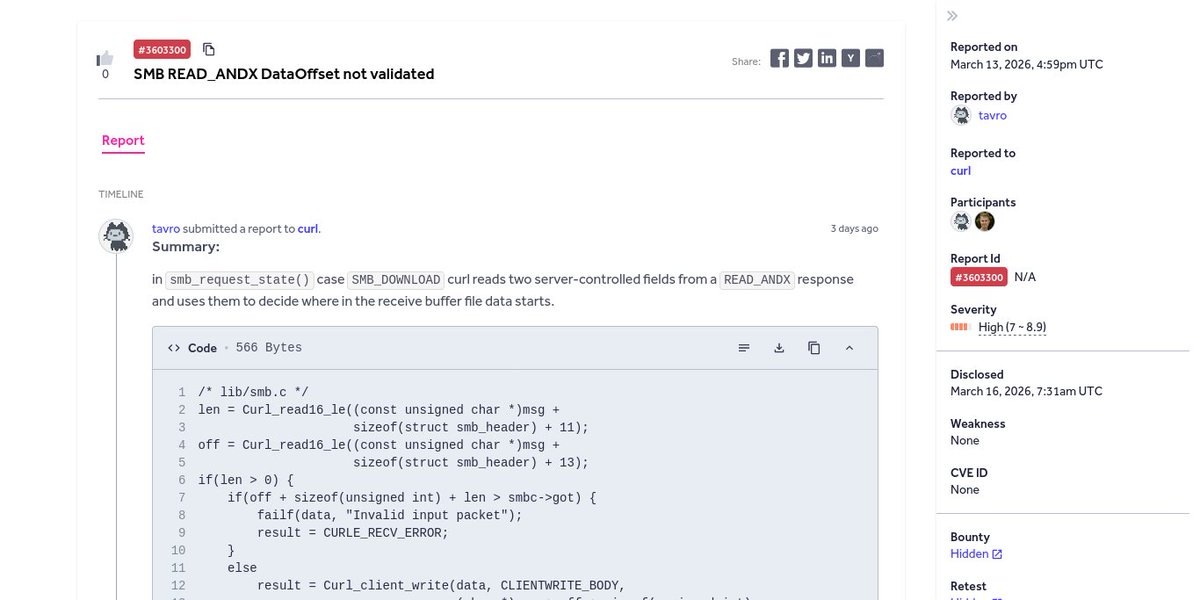The image size is (1200, 600).
Task: Click the 'TIMELINE' section label
Action: (121, 194)
